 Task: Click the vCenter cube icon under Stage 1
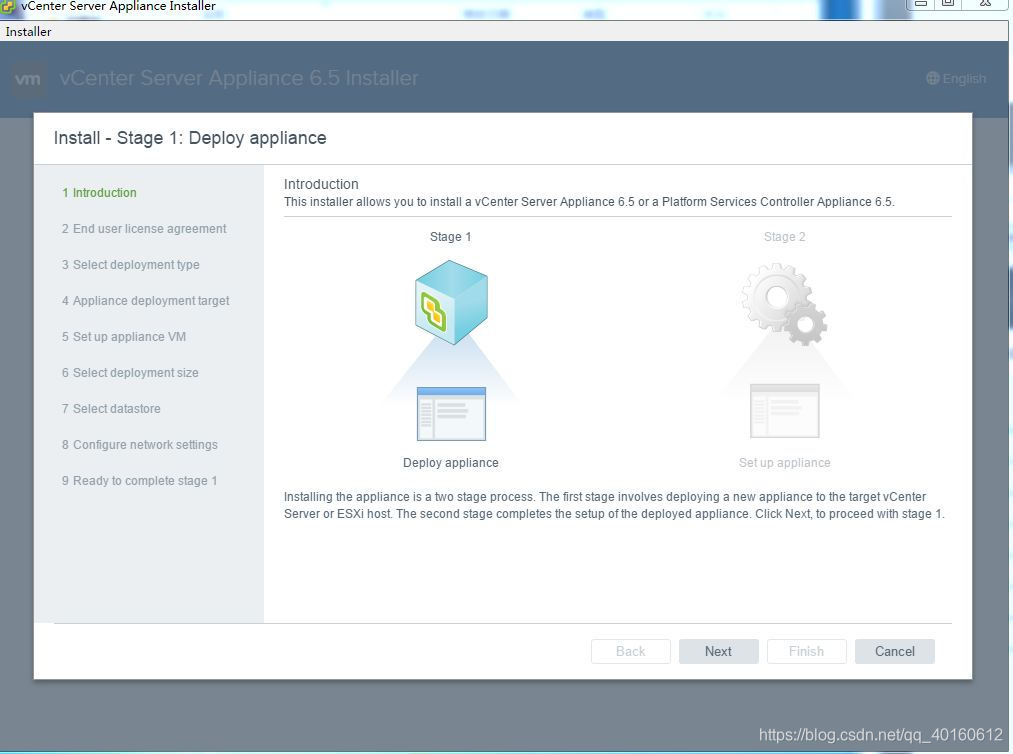[451, 302]
